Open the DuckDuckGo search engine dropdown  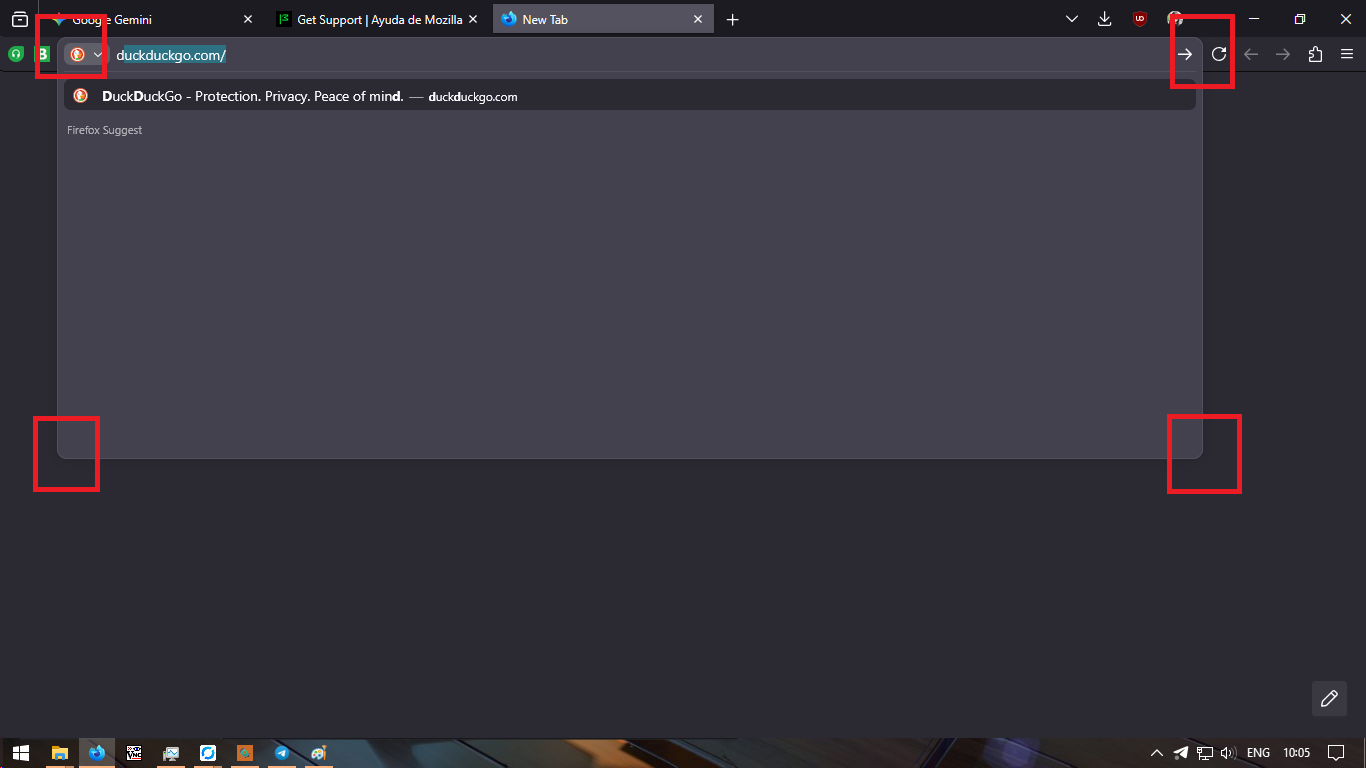click(x=85, y=54)
